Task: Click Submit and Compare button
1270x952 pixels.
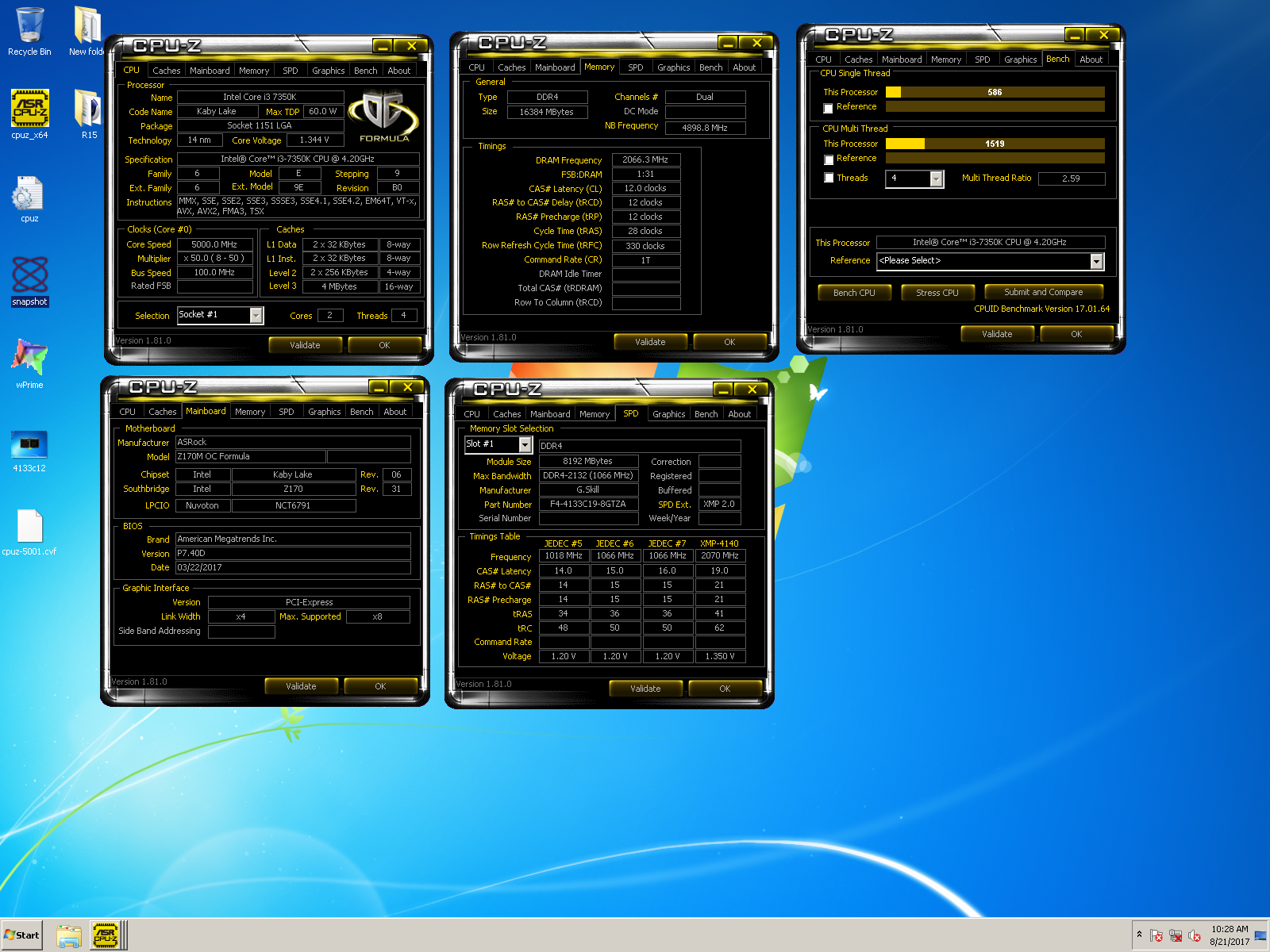Action: point(1043,292)
